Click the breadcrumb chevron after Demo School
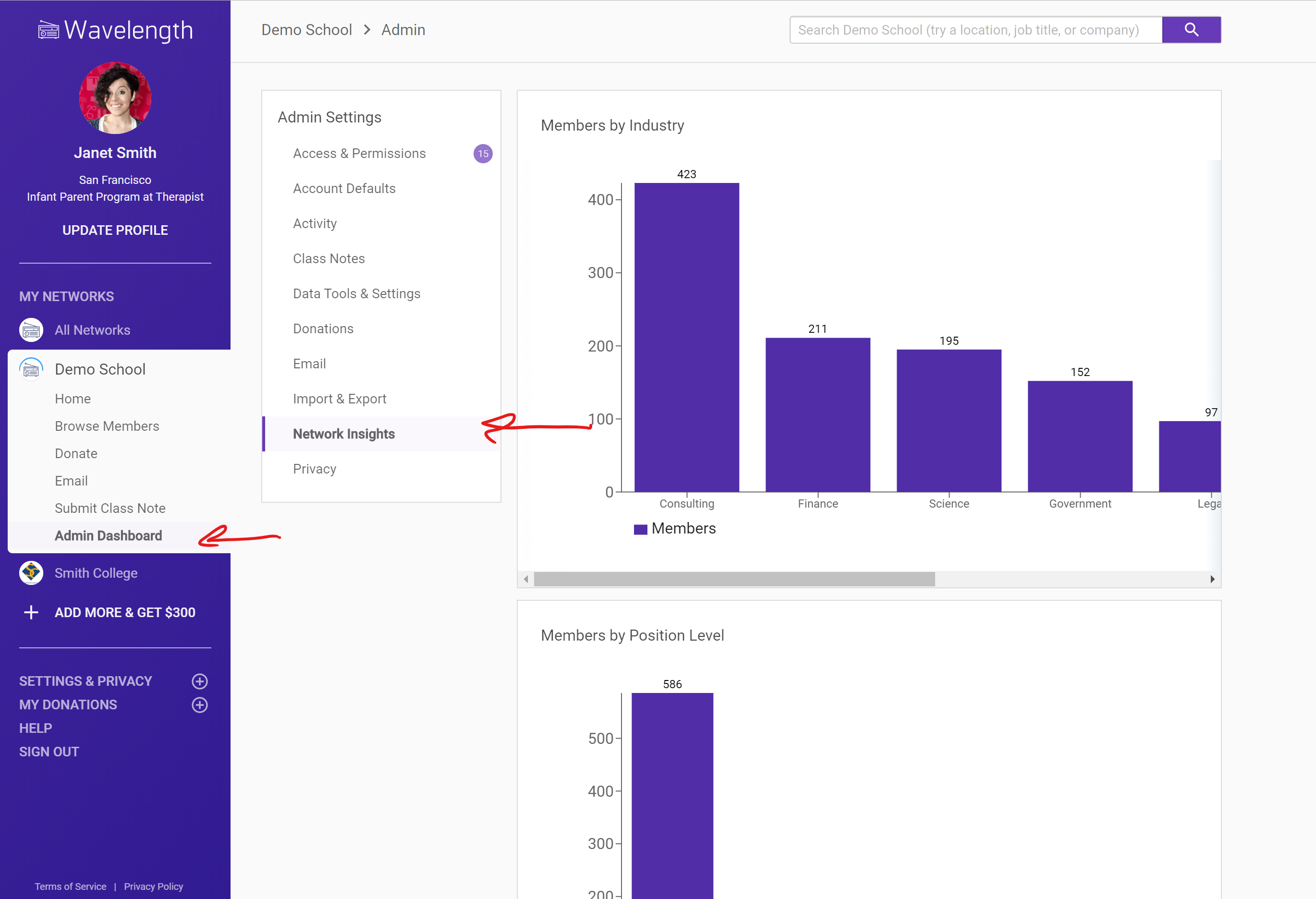Screen dimensions: 1316x899 click(x=367, y=30)
